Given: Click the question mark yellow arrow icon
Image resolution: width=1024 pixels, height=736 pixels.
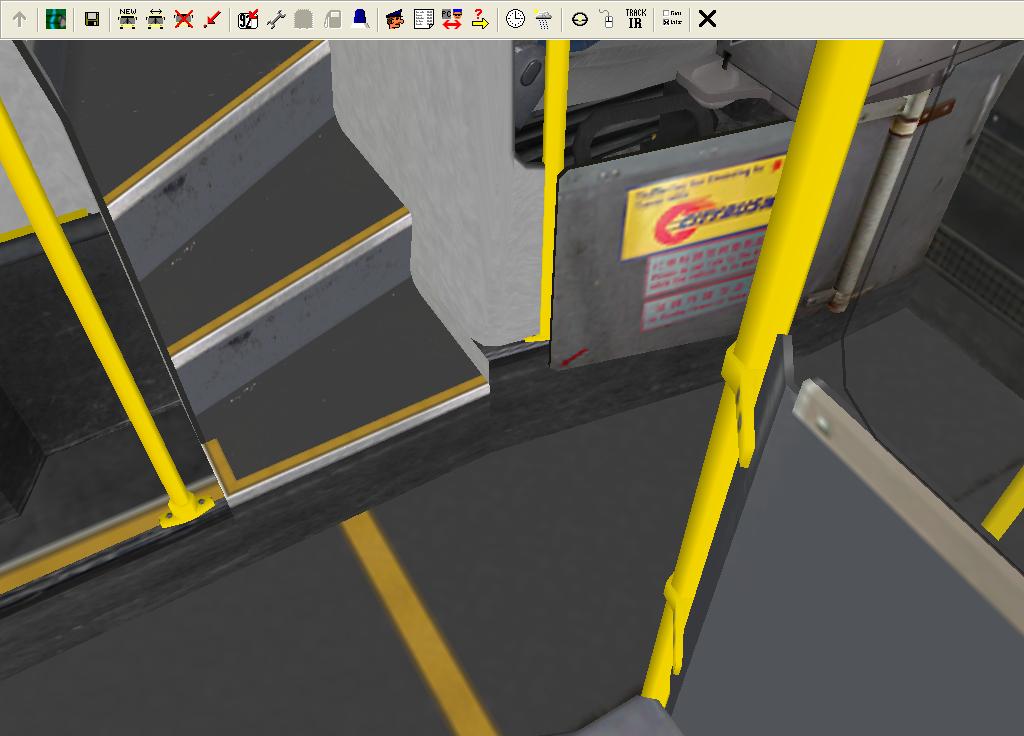Looking at the screenshot, I should pyautogui.click(x=479, y=19).
